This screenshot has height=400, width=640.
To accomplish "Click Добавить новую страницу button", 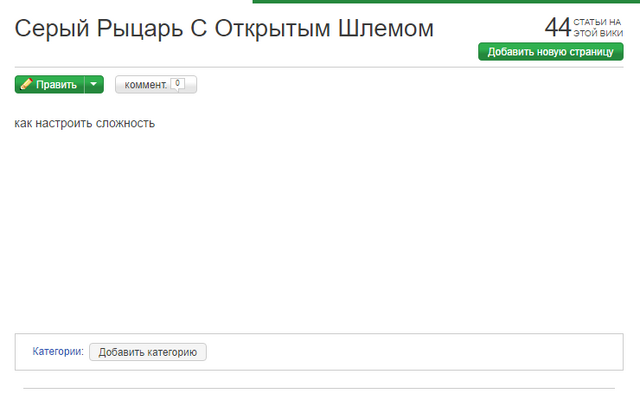I will 551,52.
